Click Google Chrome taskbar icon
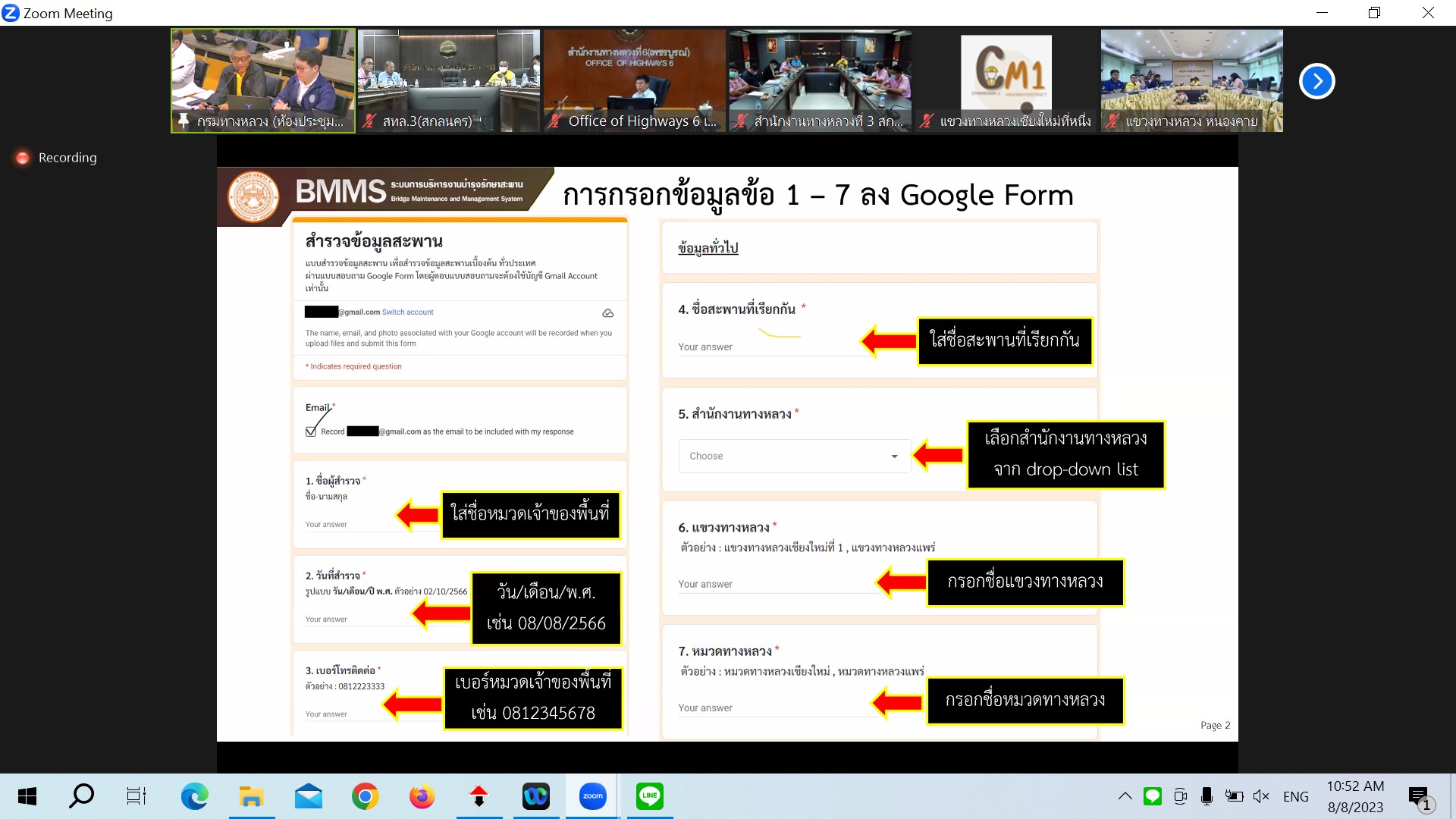This screenshot has width=1456, height=819. 365,796
